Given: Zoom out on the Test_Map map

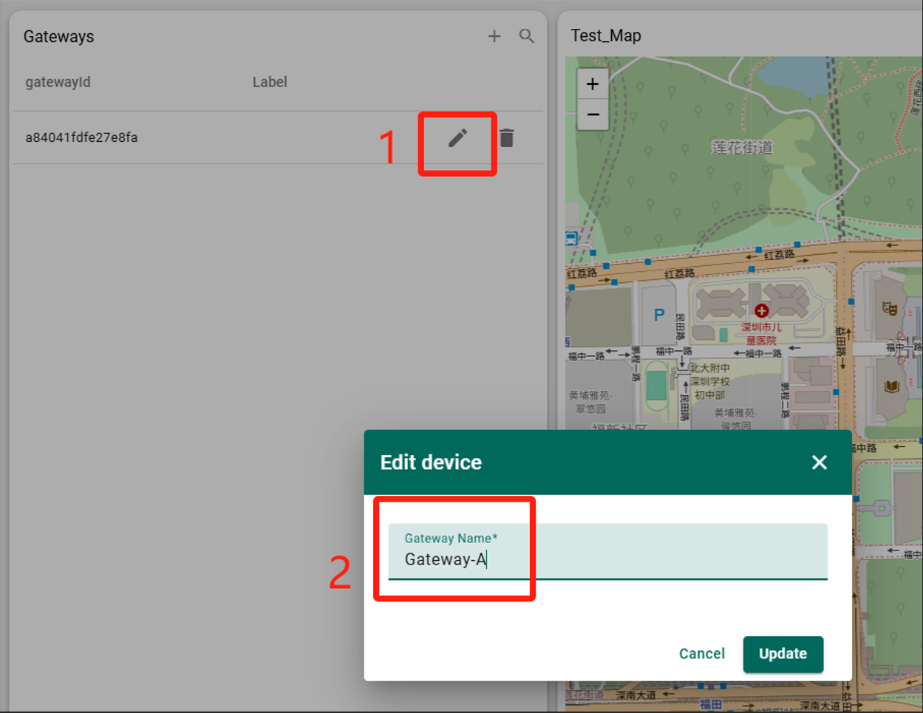Looking at the screenshot, I should [592, 114].
